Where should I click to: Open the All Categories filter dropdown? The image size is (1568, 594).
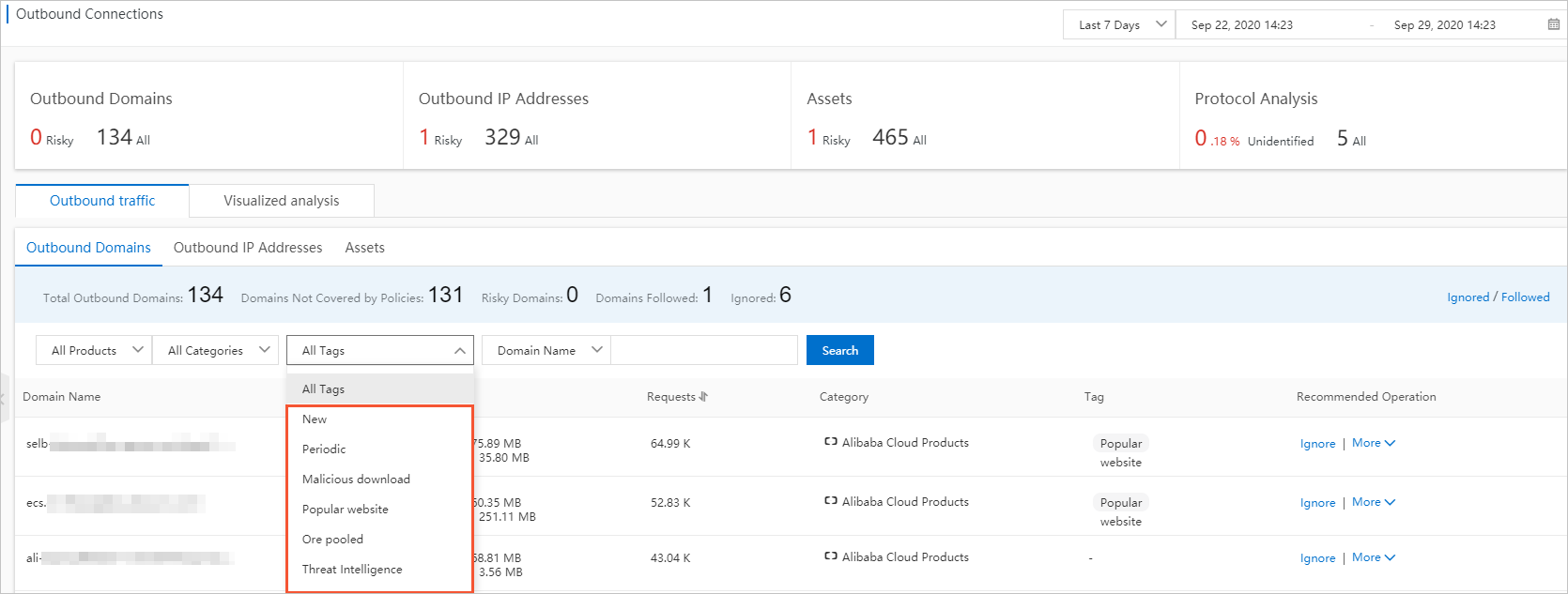pos(216,350)
